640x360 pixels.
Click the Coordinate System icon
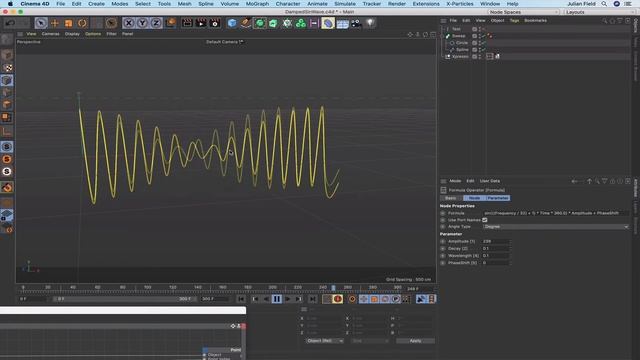pyautogui.click(x=171, y=23)
